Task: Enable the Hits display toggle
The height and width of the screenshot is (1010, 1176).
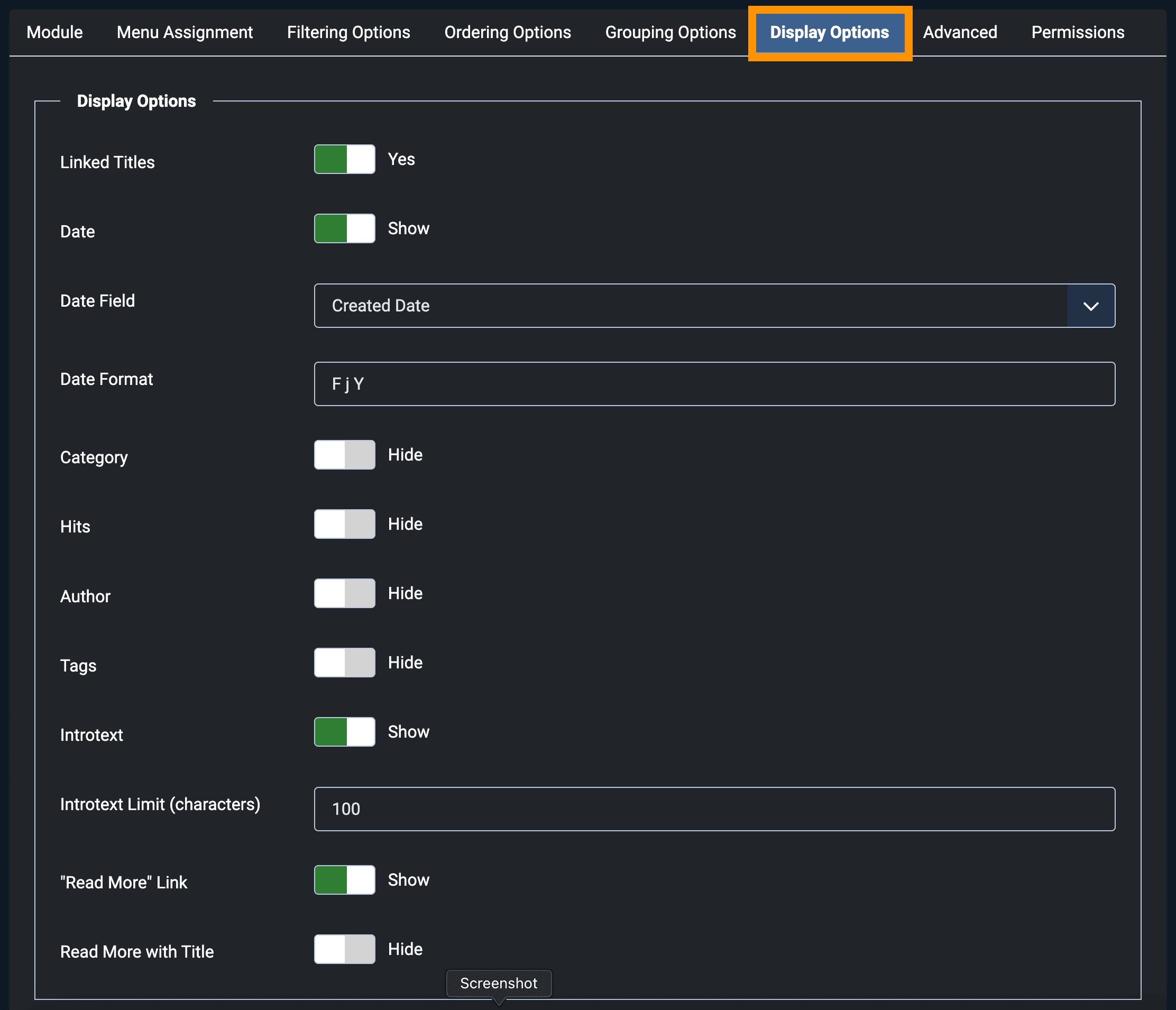Action: tap(345, 524)
